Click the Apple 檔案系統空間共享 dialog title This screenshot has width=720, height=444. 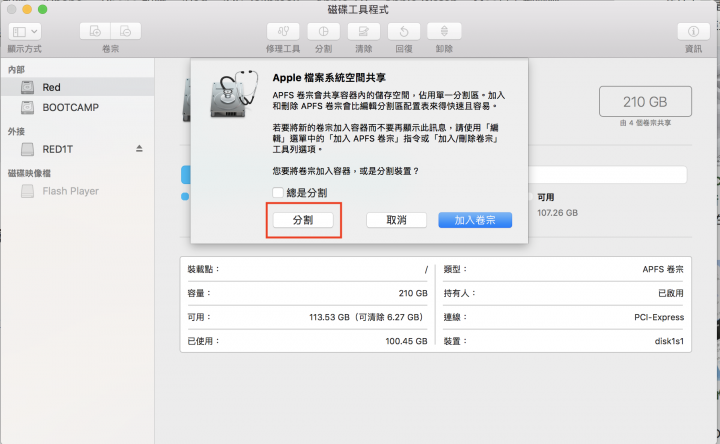[329, 78]
